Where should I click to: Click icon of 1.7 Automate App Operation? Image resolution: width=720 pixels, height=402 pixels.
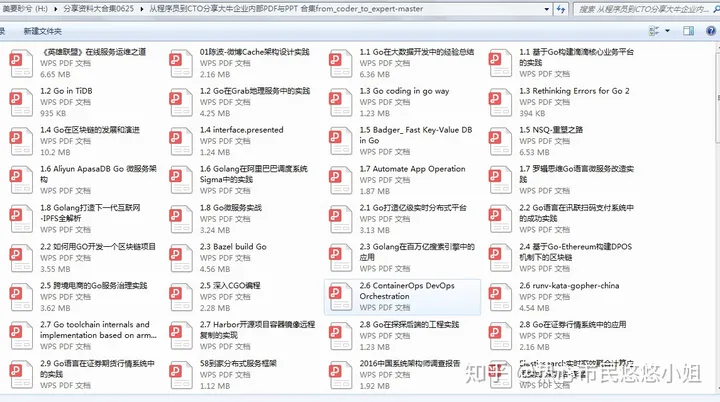click(341, 180)
